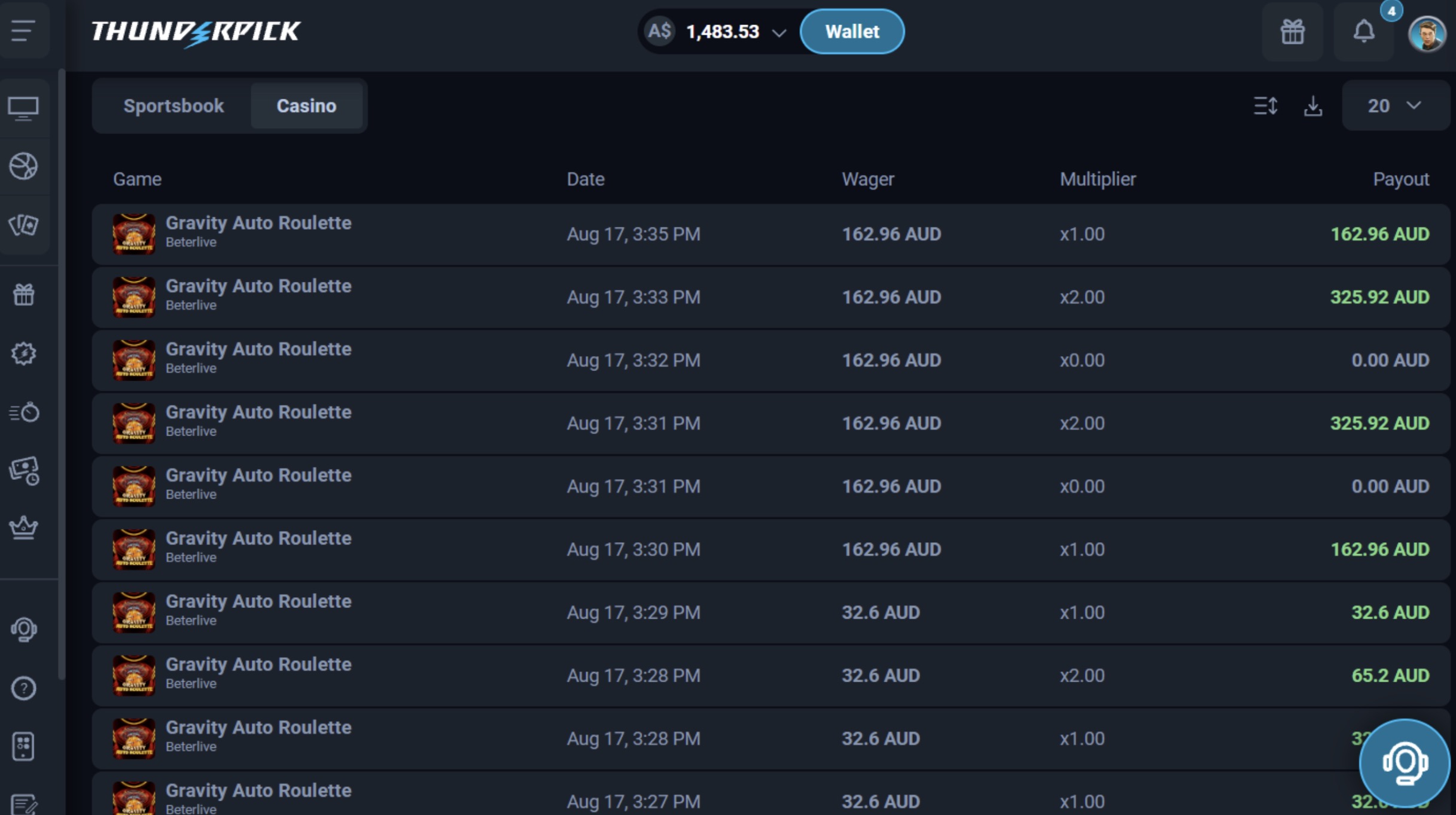Open Gravity Auto Roulette link at 3:32 PM
The width and height of the screenshot is (1456, 815).
(x=258, y=349)
